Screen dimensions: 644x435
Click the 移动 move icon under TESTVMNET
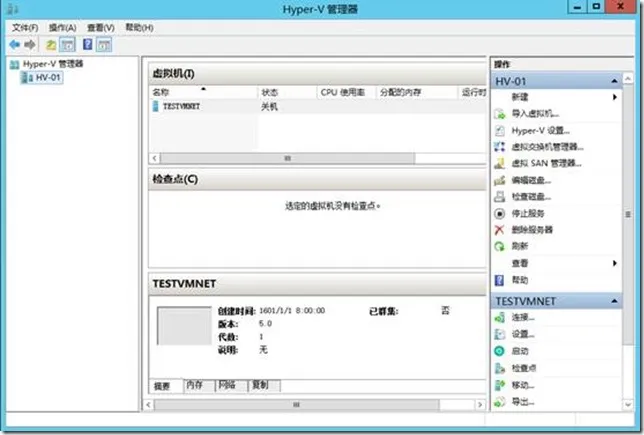coord(499,385)
